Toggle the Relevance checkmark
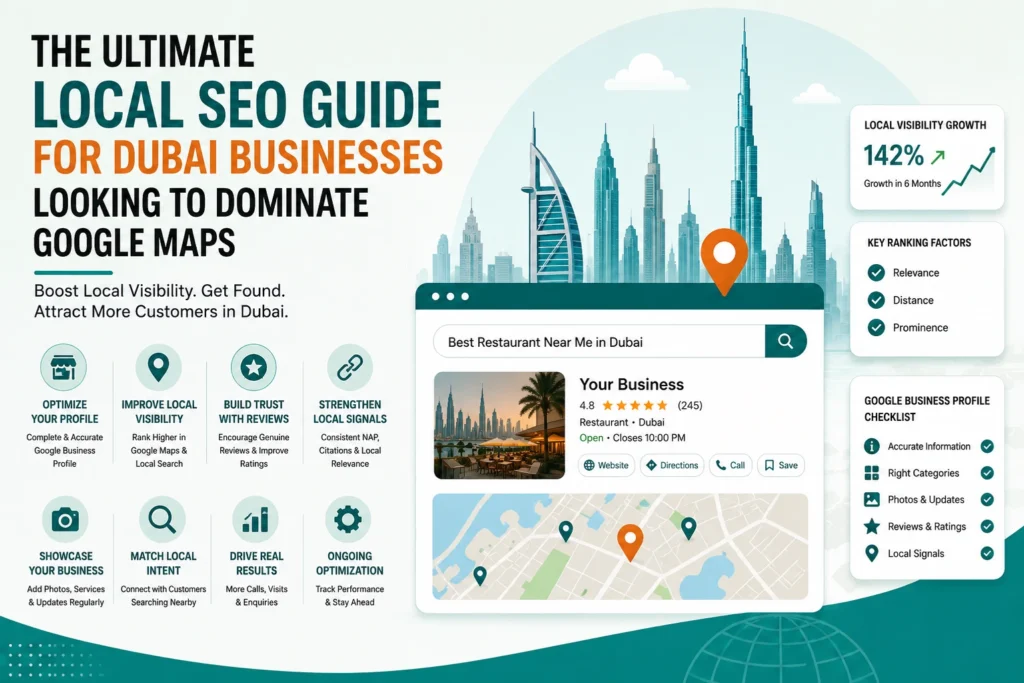Viewport: 1024px width, 683px height. click(x=876, y=273)
